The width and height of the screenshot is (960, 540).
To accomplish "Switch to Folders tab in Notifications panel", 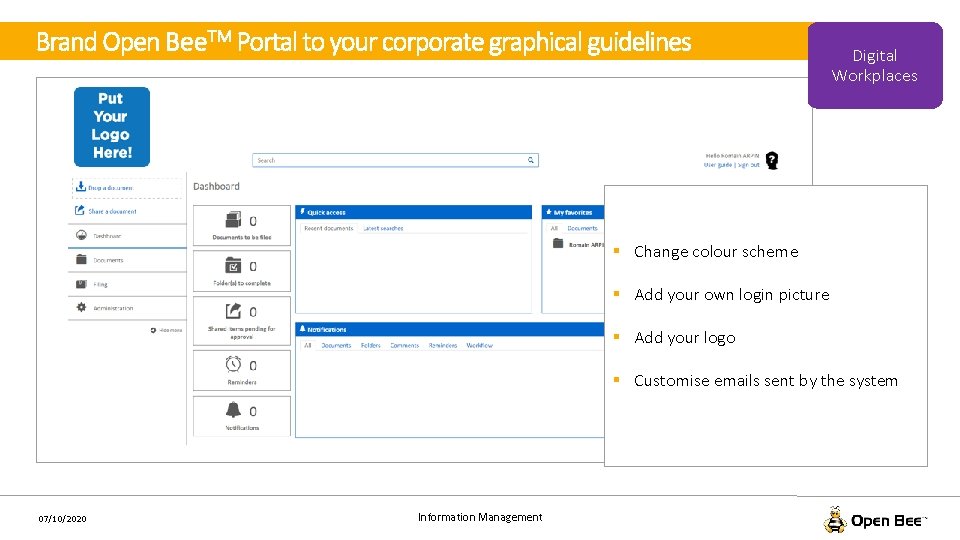I will coord(370,345).
